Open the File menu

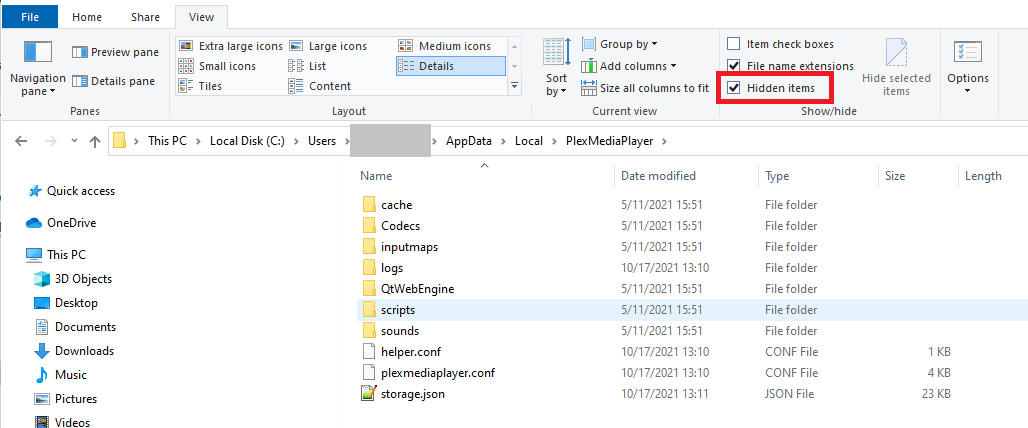click(x=30, y=18)
